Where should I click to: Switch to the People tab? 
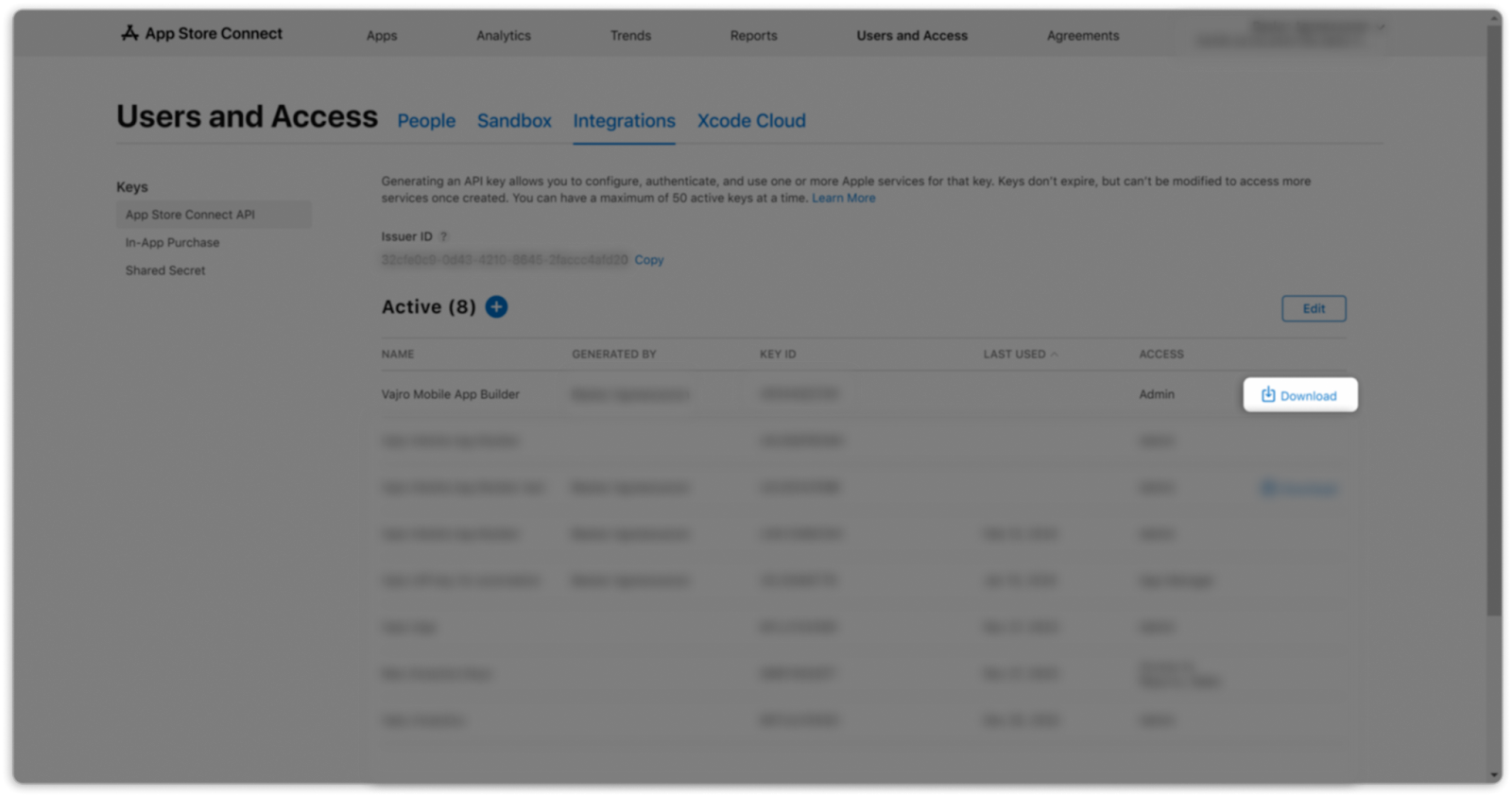click(426, 121)
